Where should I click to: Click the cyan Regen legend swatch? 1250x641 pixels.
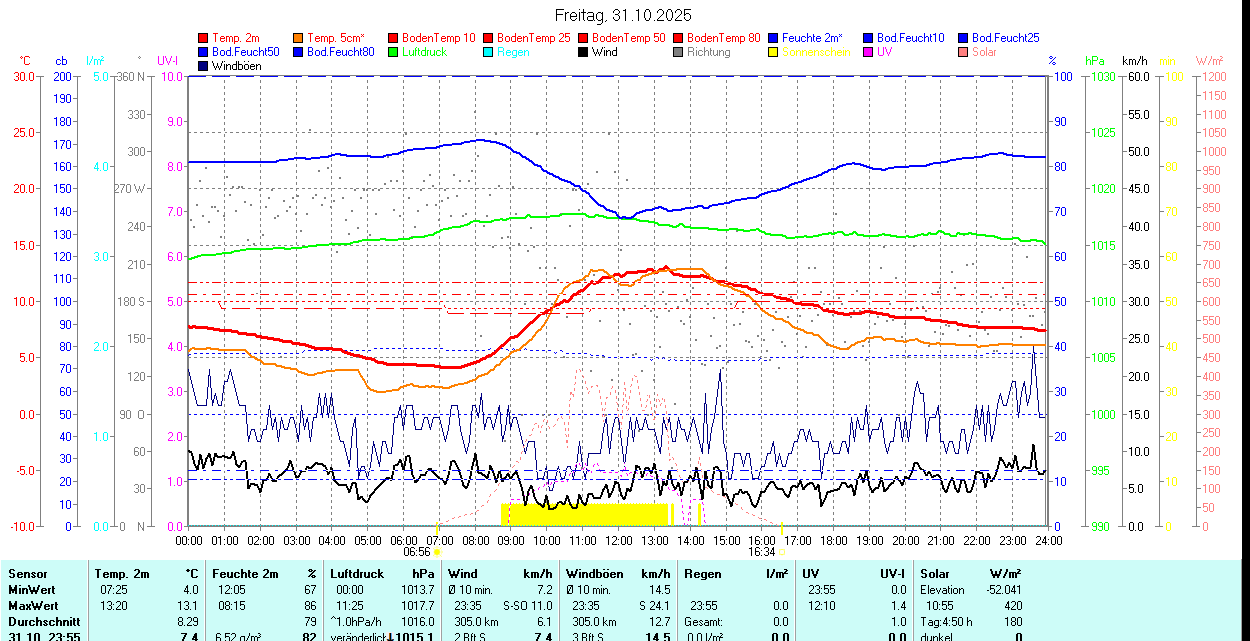coord(489,52)
